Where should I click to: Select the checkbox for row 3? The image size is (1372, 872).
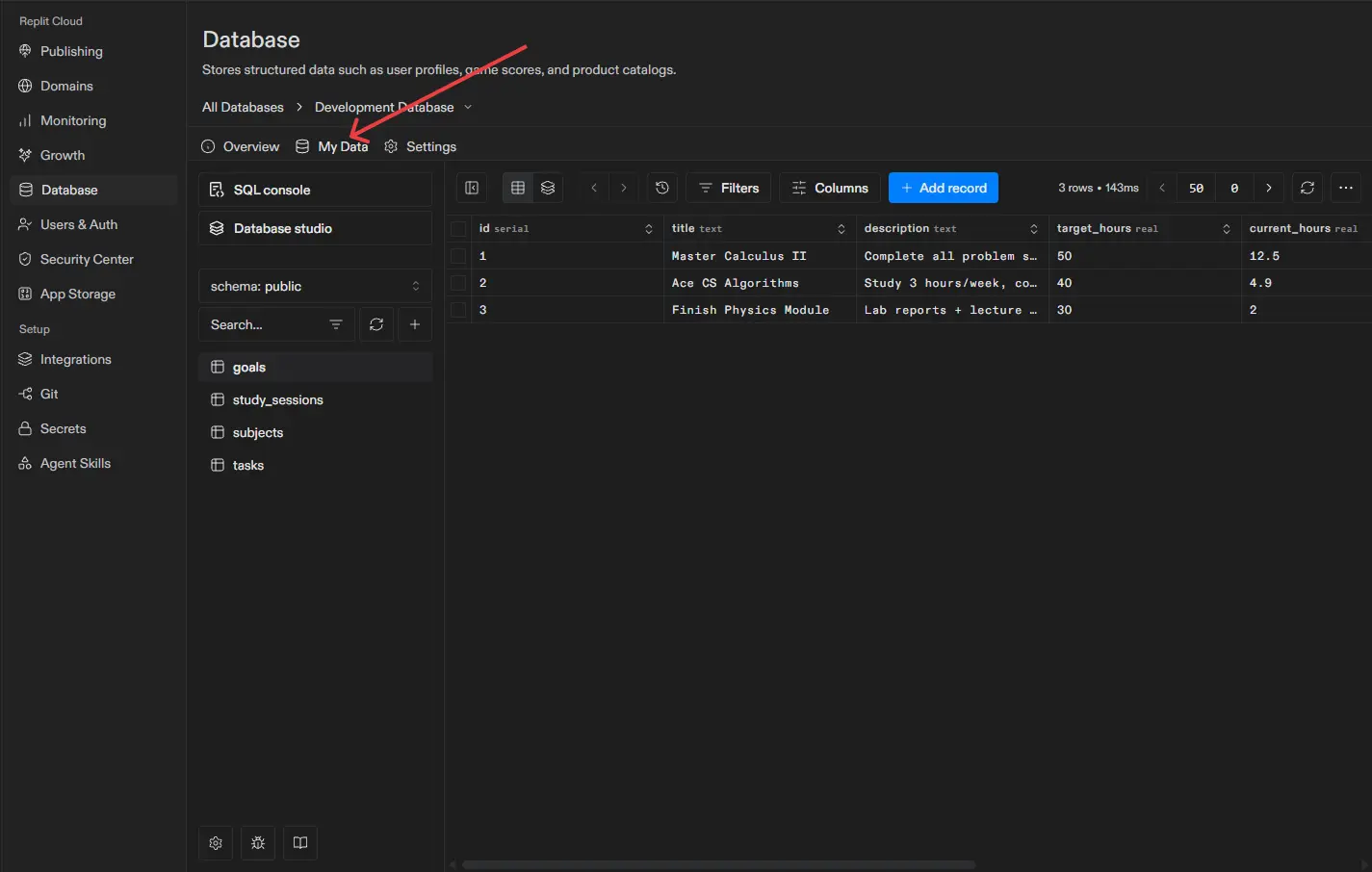[458, 310]
